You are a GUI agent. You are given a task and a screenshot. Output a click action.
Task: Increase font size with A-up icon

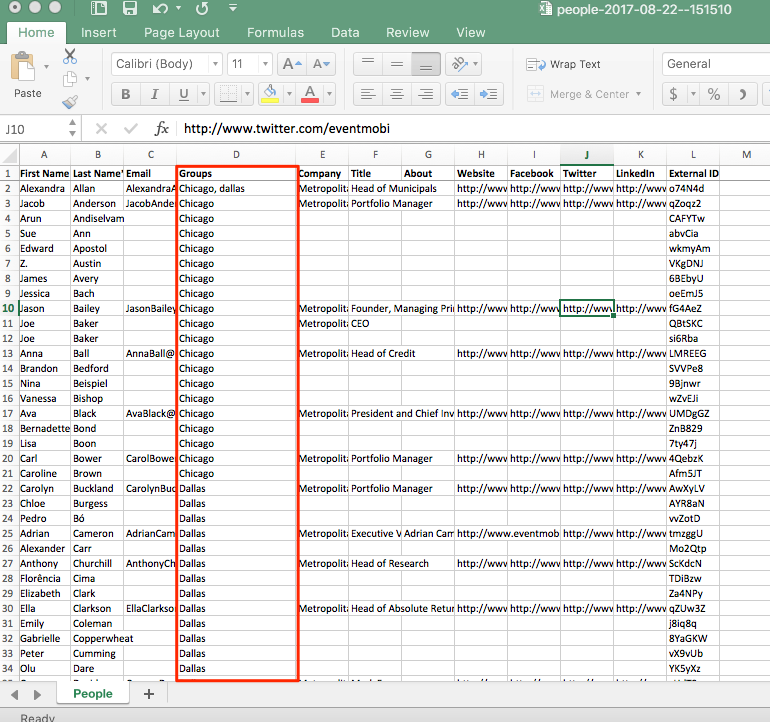292,64
